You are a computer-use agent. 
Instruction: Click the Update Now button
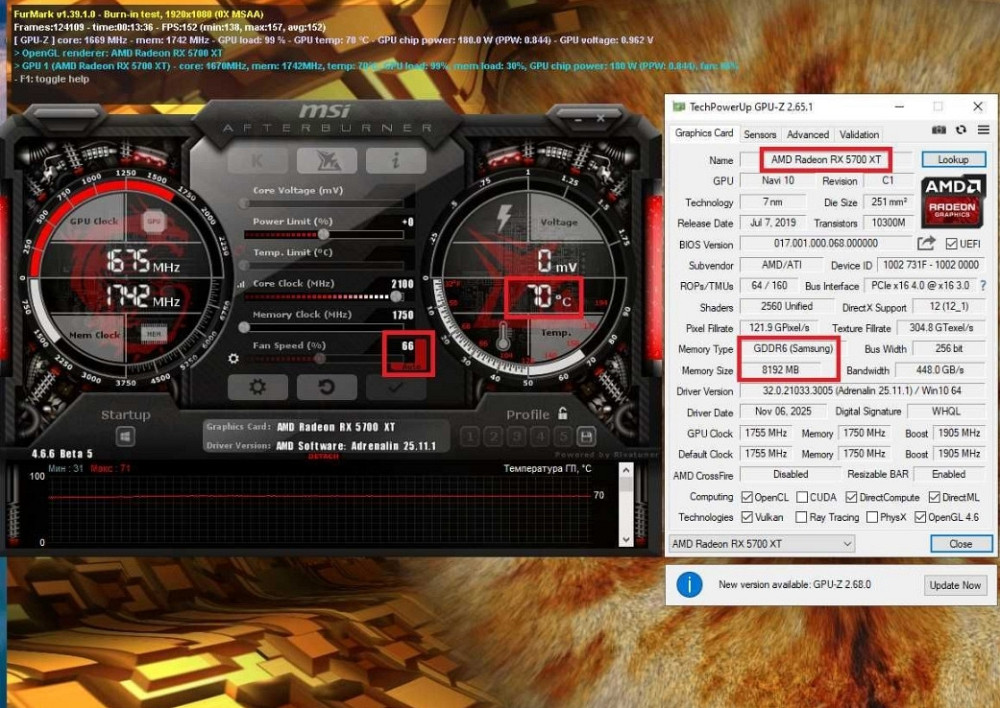[954, 585]
